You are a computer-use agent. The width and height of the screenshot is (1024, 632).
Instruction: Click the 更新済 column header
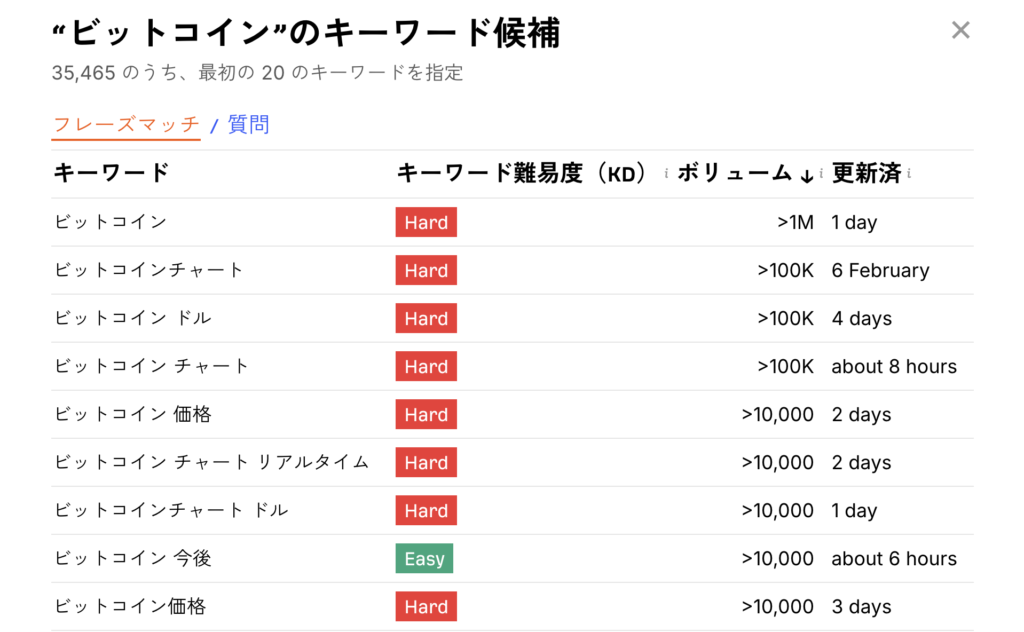[x=866, y=173]
